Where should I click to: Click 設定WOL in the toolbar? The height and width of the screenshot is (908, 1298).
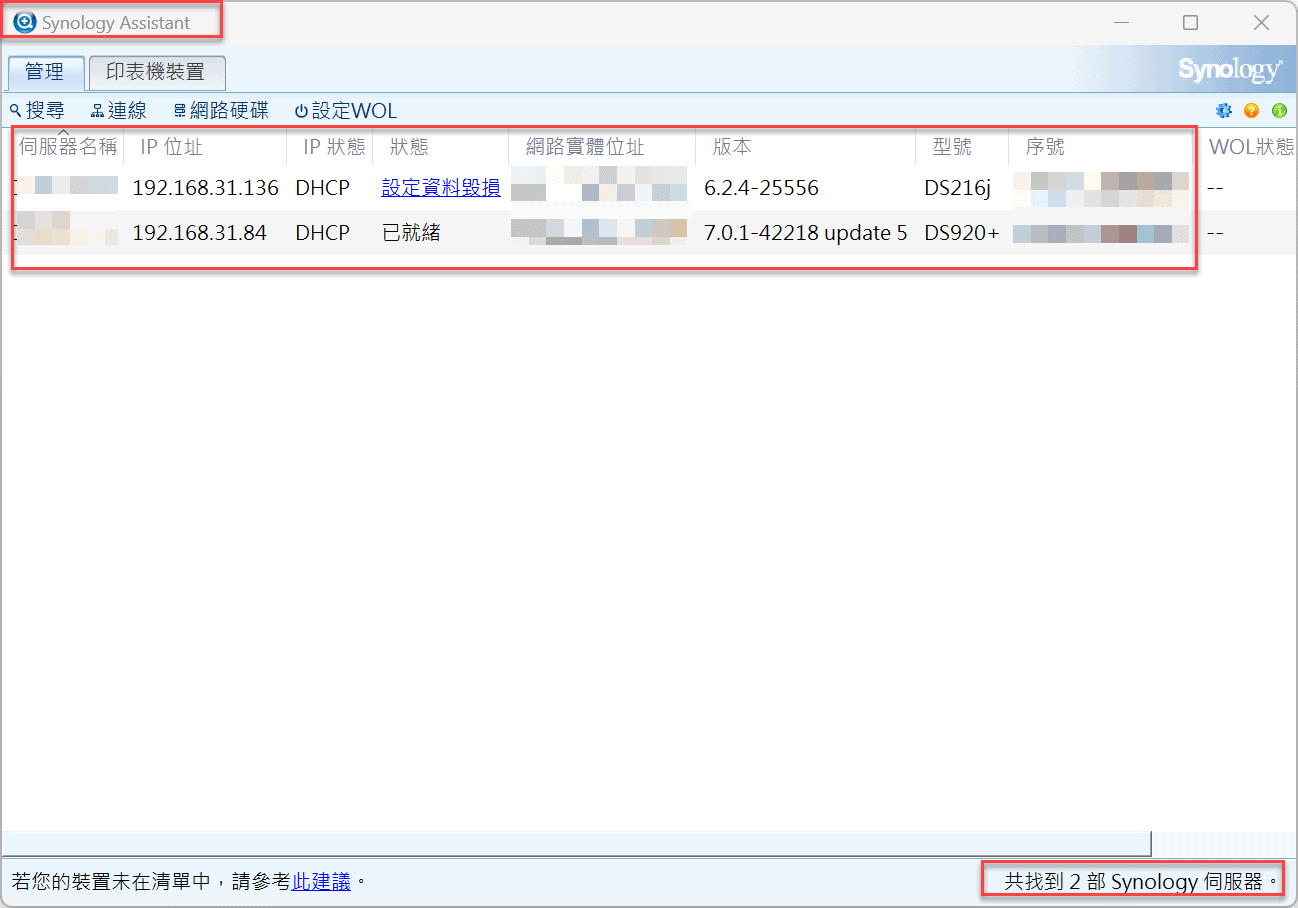(x=346, y=110)
